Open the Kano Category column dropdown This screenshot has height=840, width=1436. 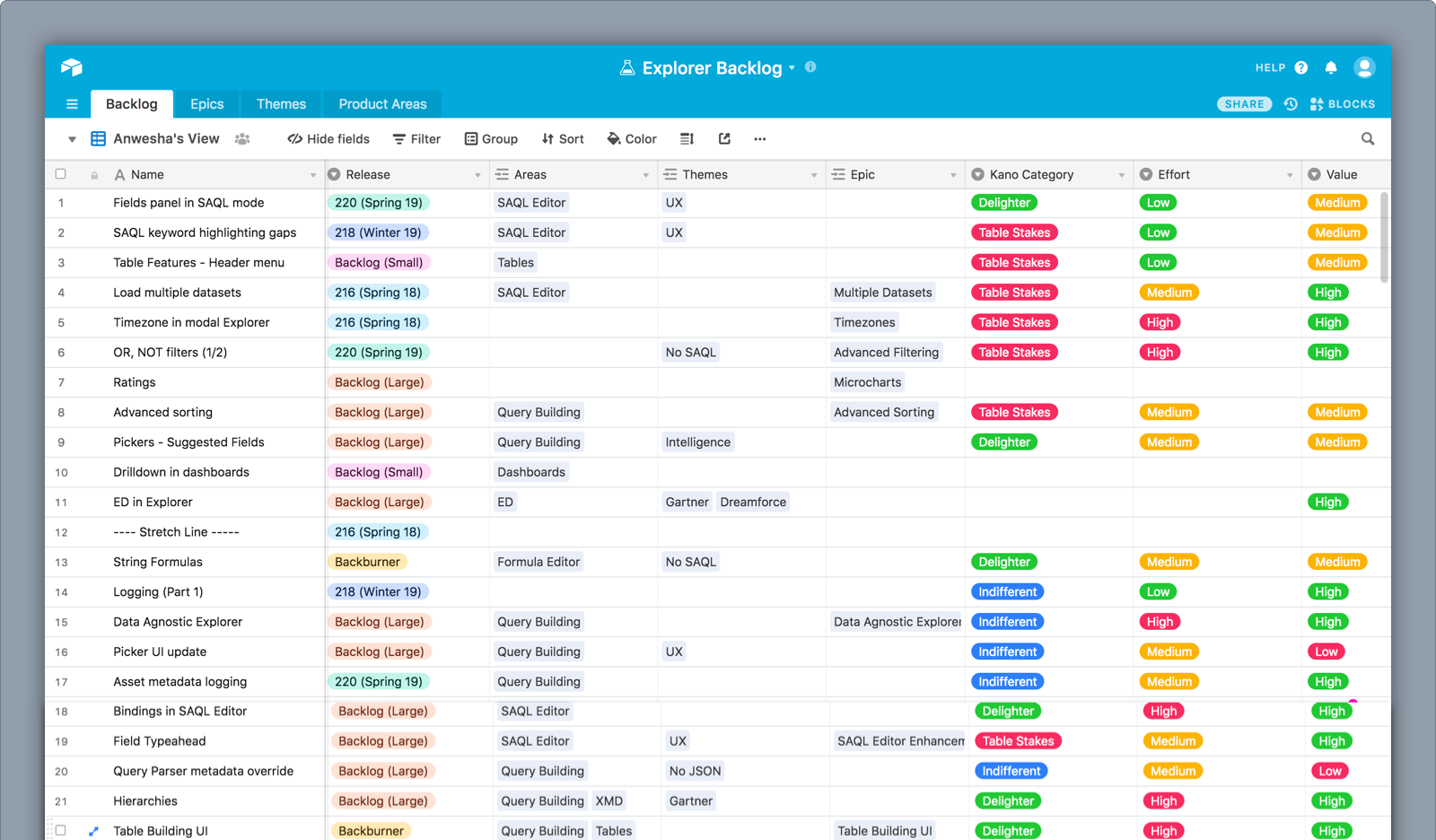1121,175
